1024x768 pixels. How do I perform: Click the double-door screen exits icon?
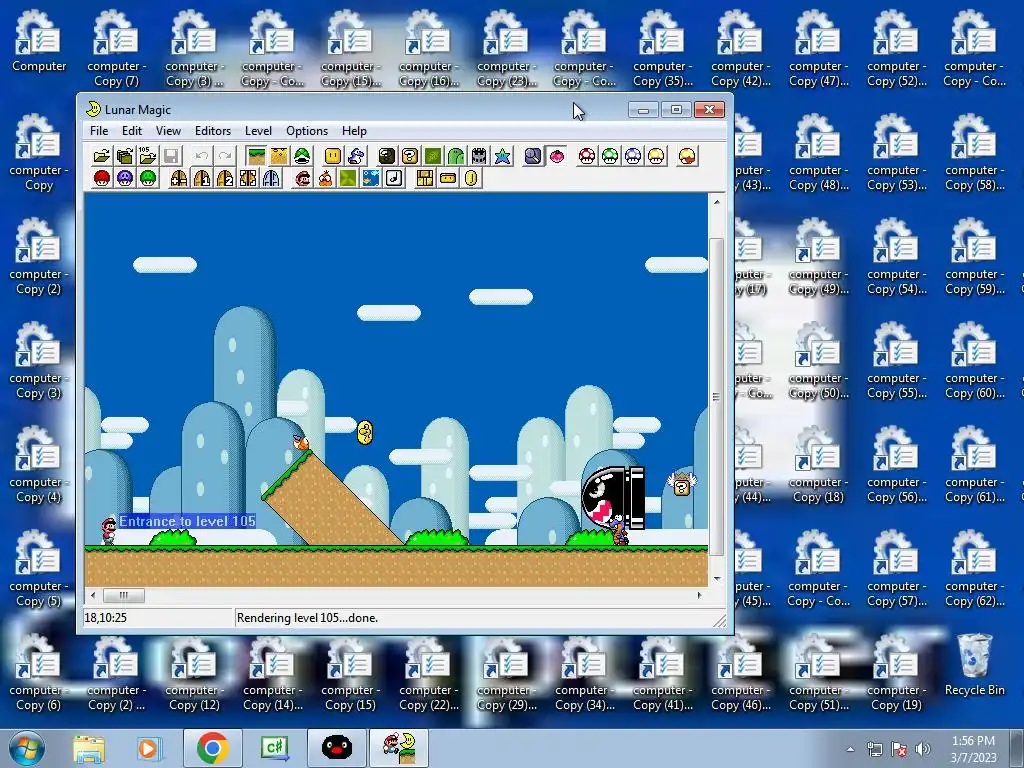click(248, 178)
